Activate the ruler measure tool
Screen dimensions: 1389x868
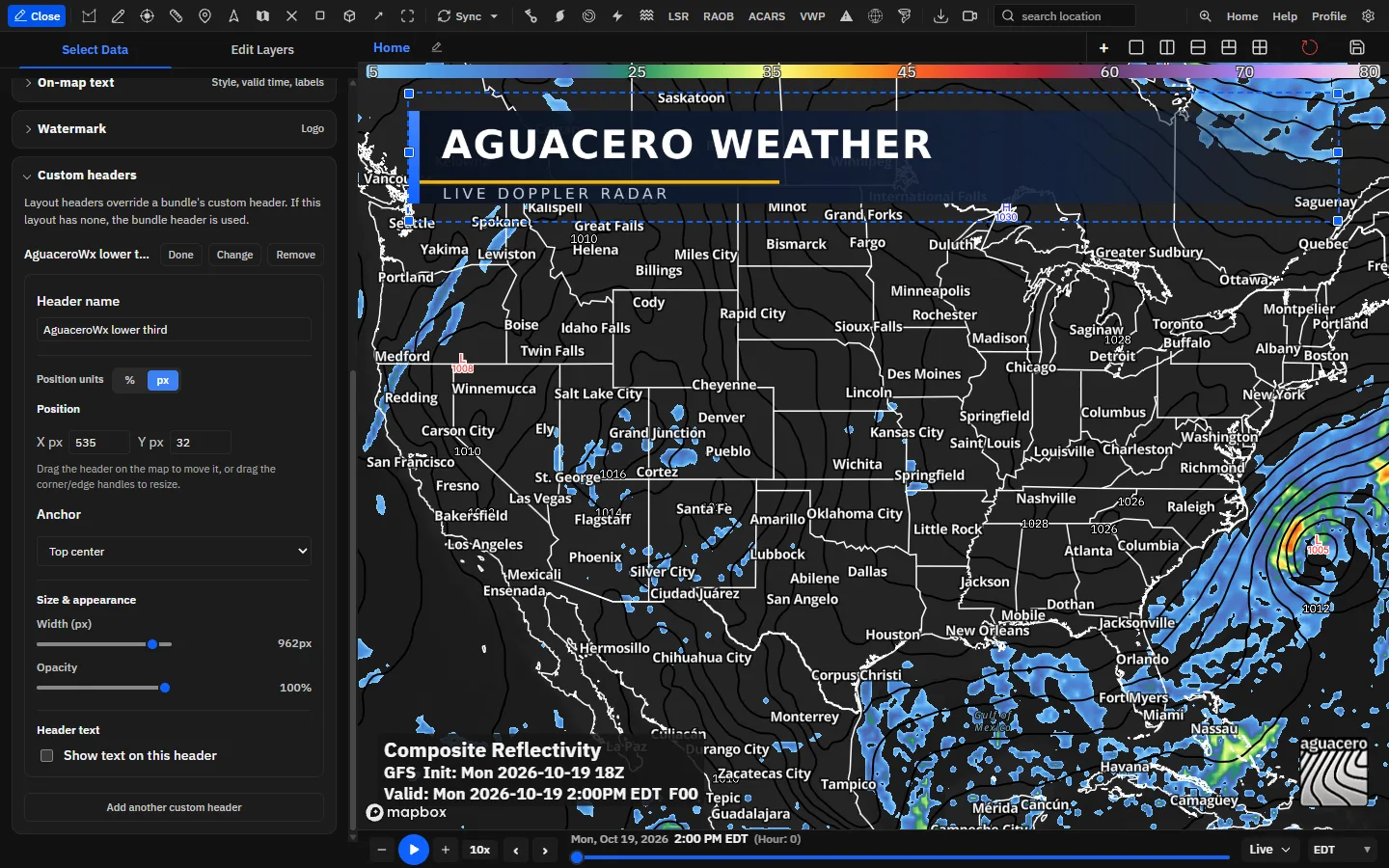pos(176,16)
